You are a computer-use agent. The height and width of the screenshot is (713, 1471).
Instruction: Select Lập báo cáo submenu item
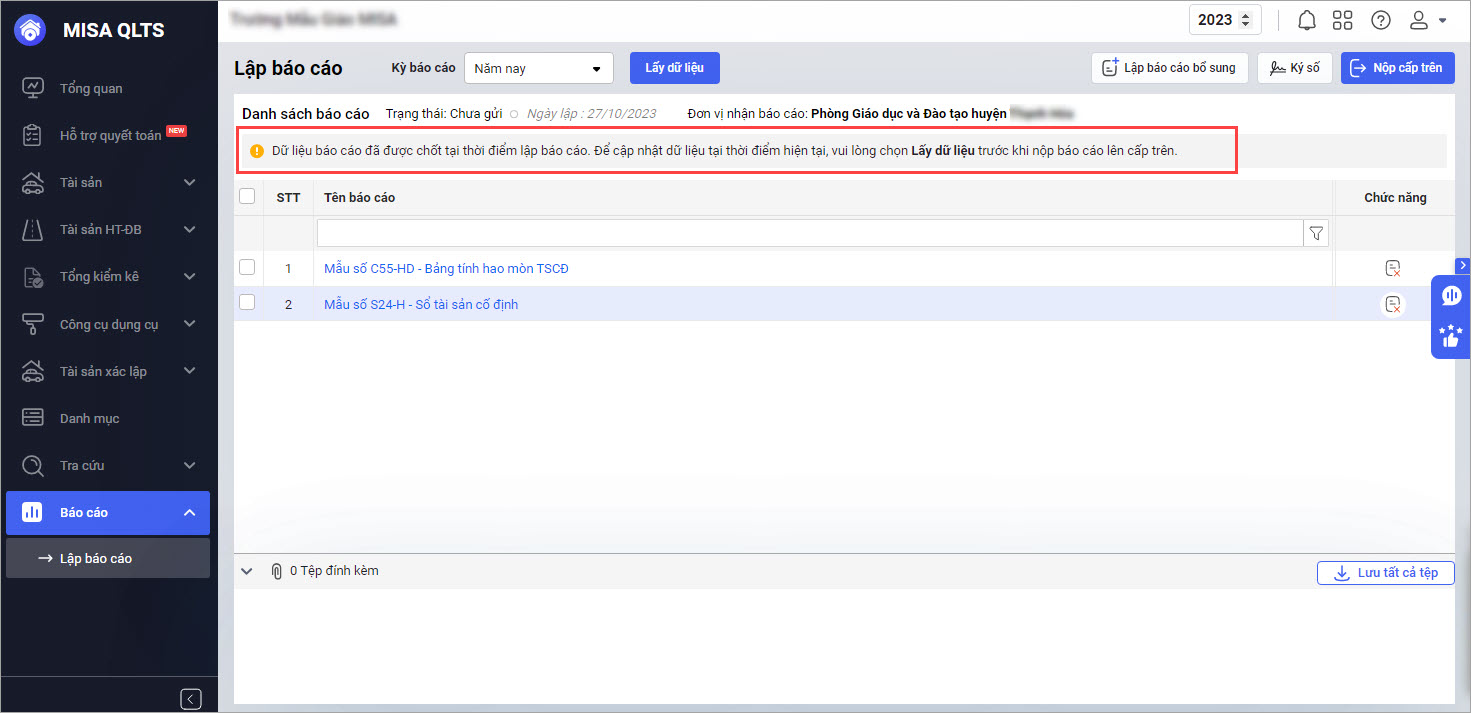108,558
